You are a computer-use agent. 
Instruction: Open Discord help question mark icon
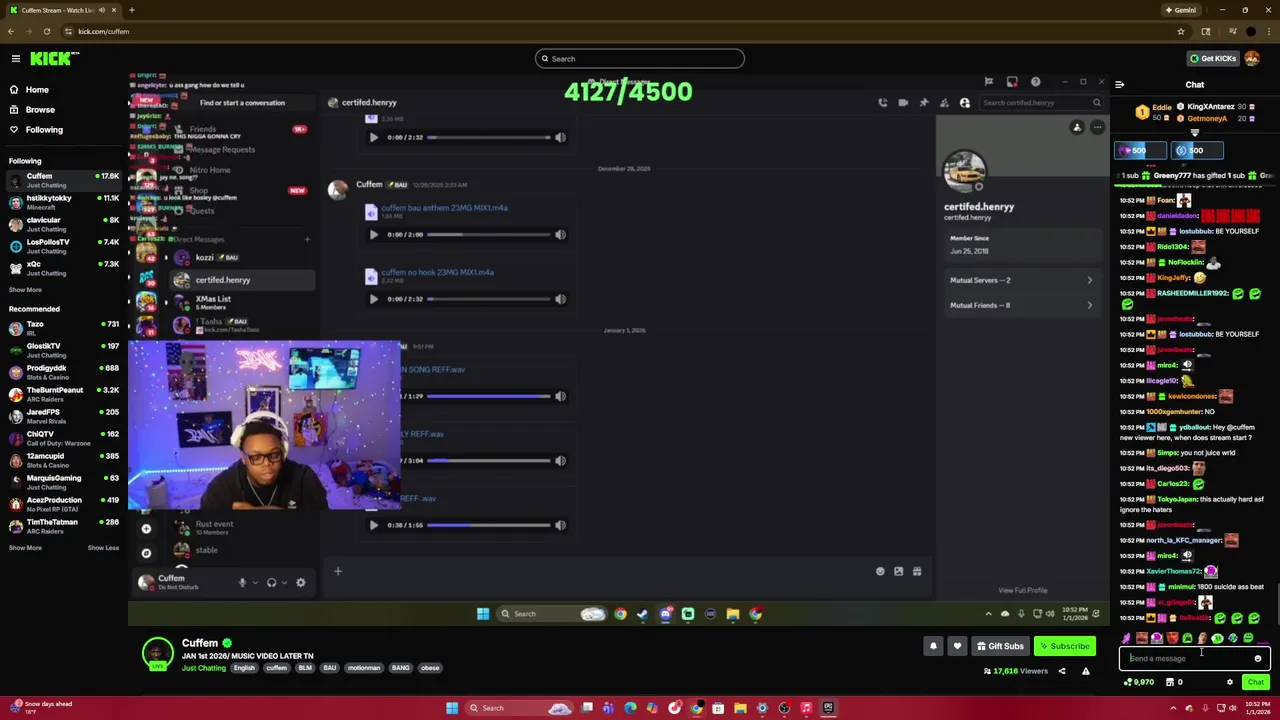1035,83
